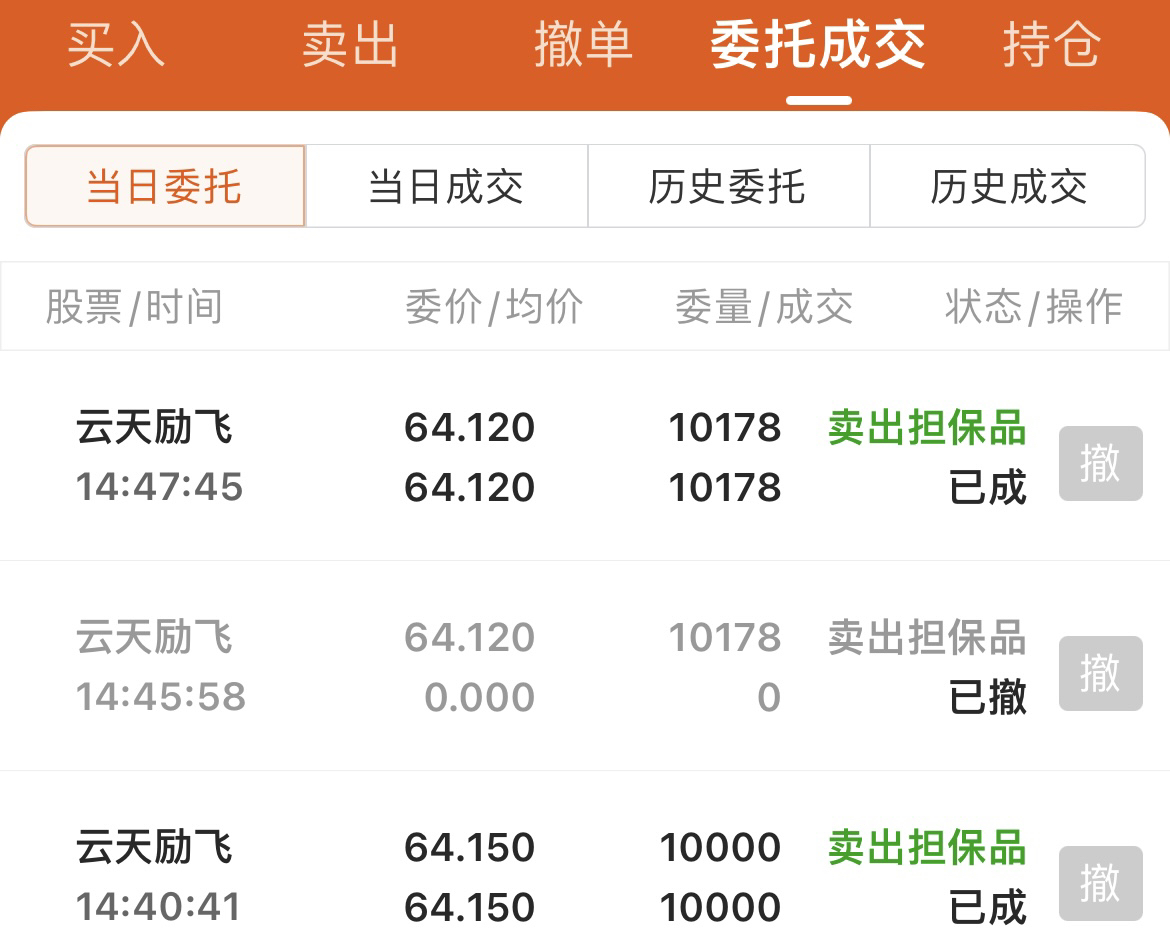Go to the 持仓 tab
Viewport: 1170px width, 952px height.
1051,45
